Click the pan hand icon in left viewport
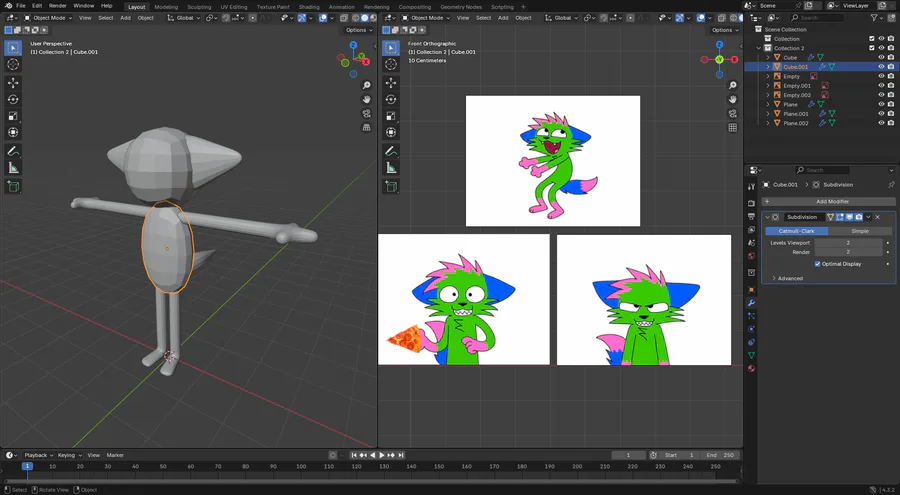The image size is (900, 495). click(x=366, y=99)
